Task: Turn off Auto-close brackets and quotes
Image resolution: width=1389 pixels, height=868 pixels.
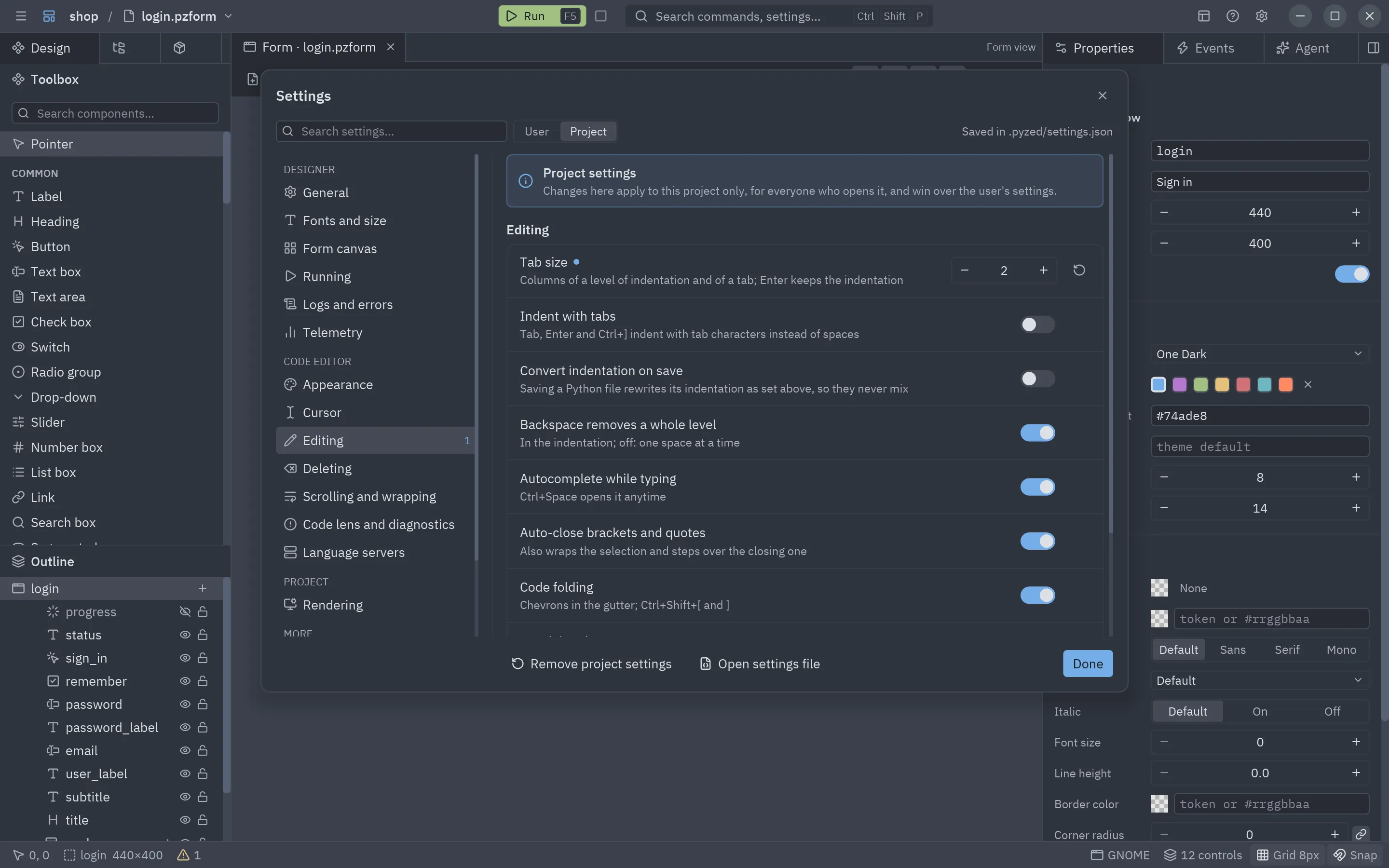Action: coord(1037,542)
